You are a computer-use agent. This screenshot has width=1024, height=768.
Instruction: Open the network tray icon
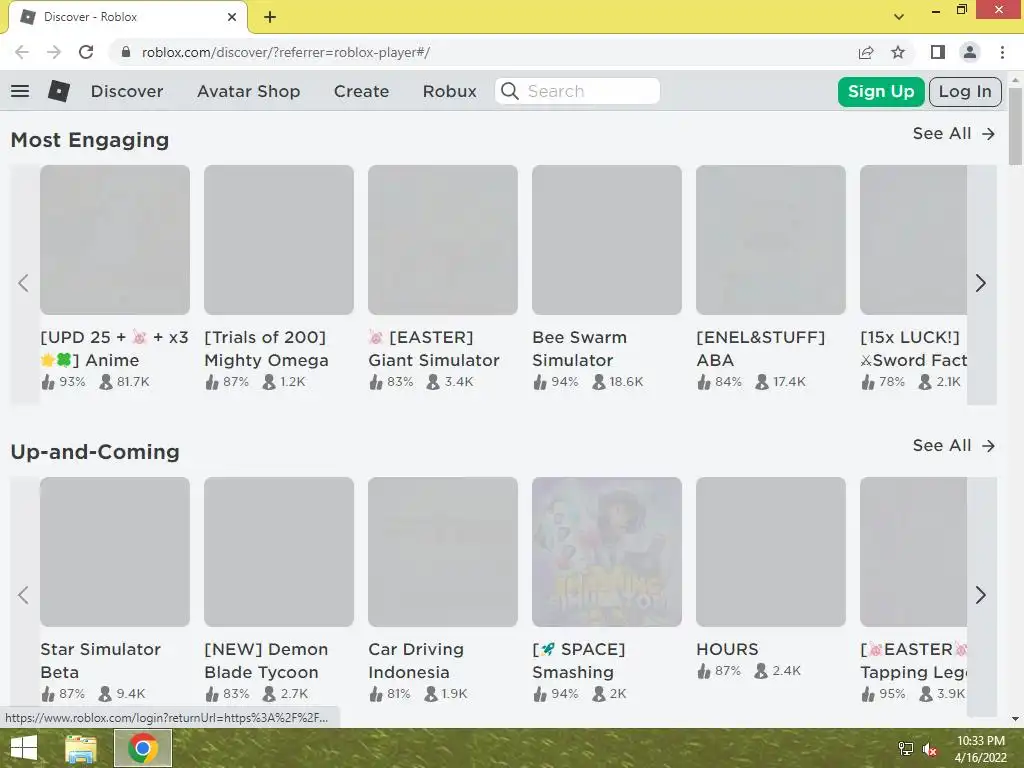(x=906, y=749)
